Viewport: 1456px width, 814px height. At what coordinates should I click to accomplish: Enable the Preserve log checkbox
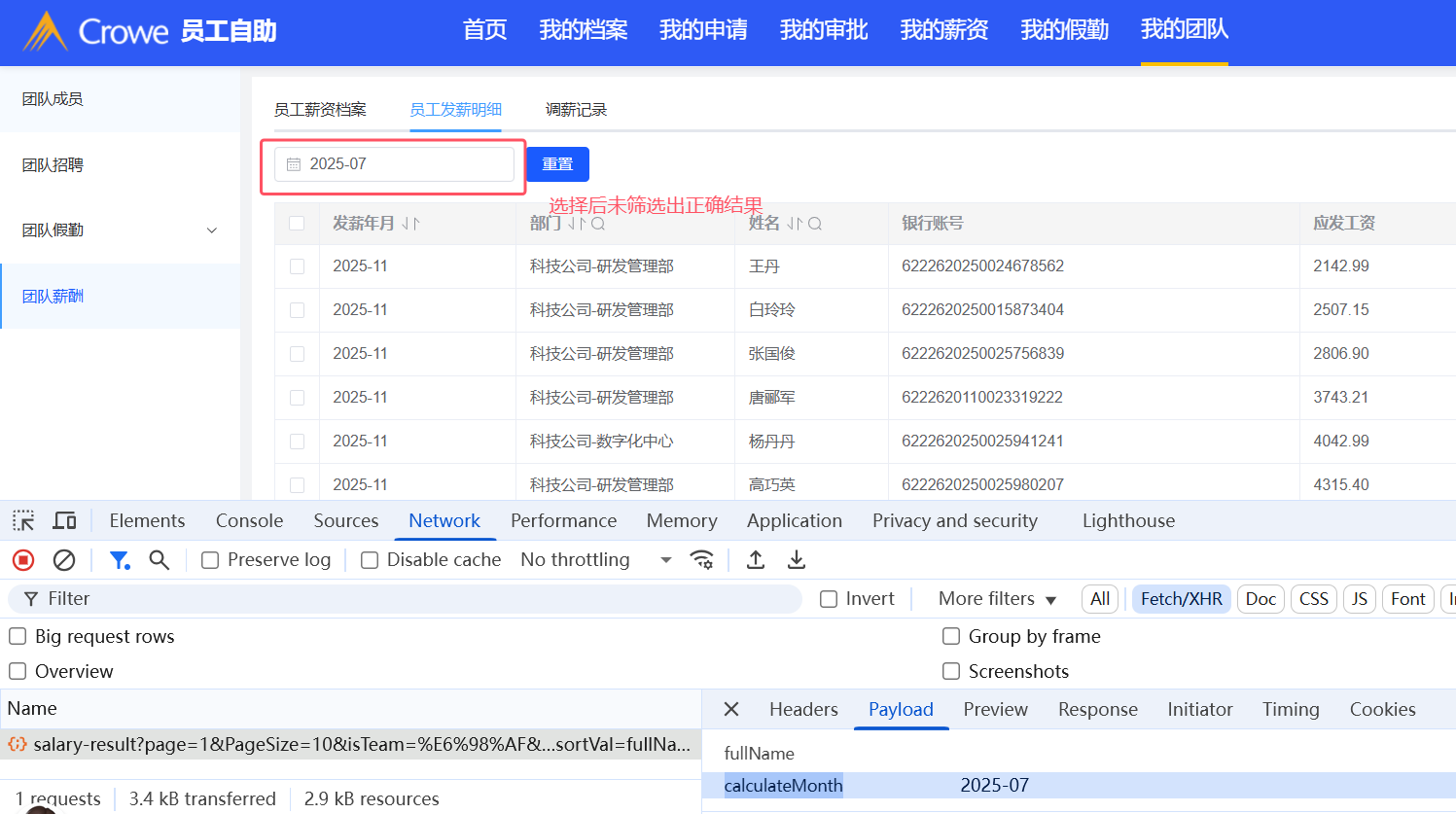210,560
